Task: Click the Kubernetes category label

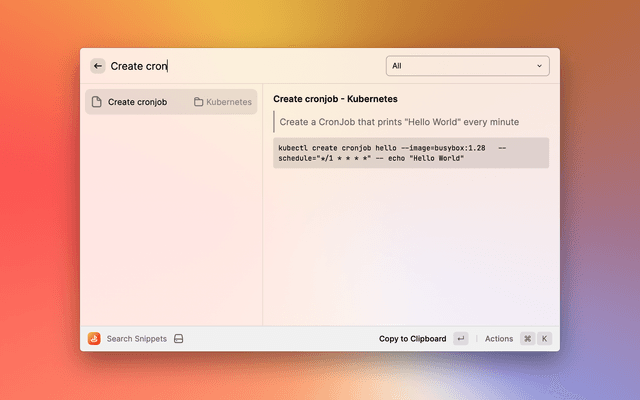Action: 229,102
